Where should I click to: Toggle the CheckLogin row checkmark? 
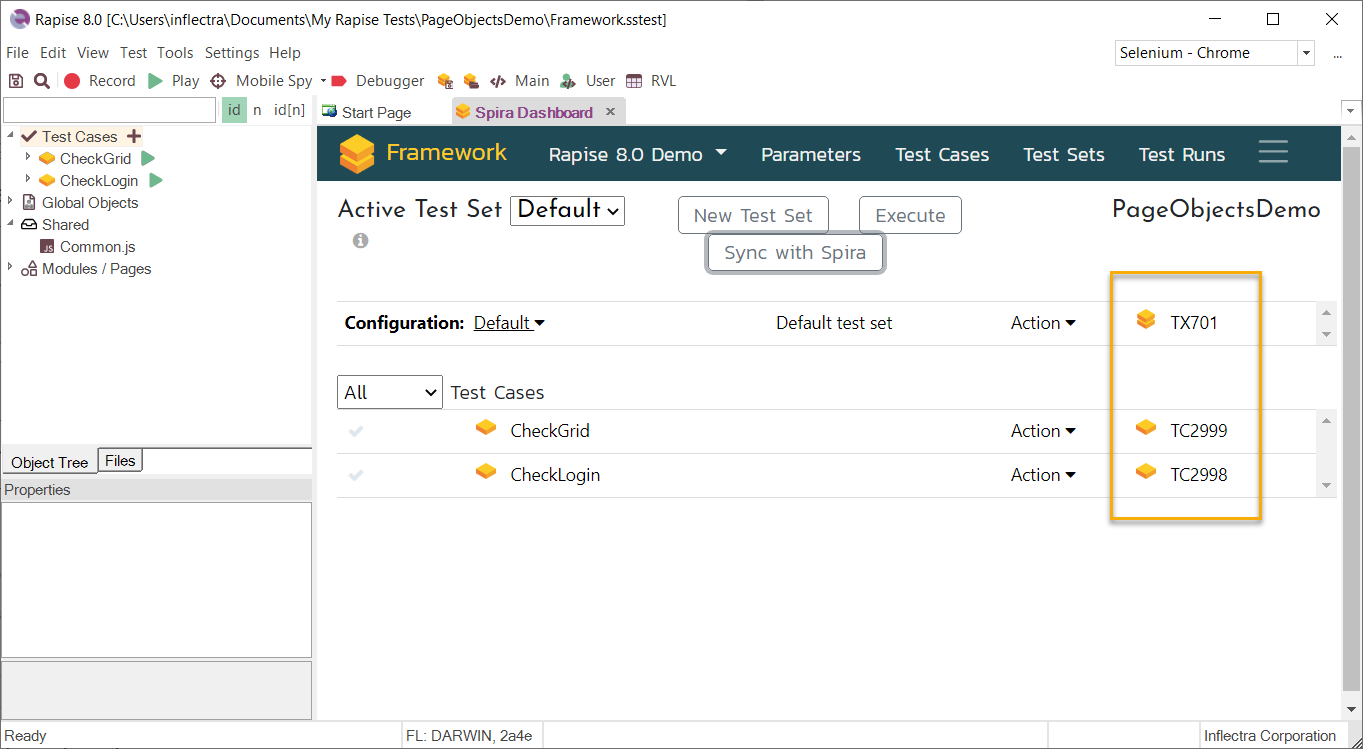tap(356, 475)
